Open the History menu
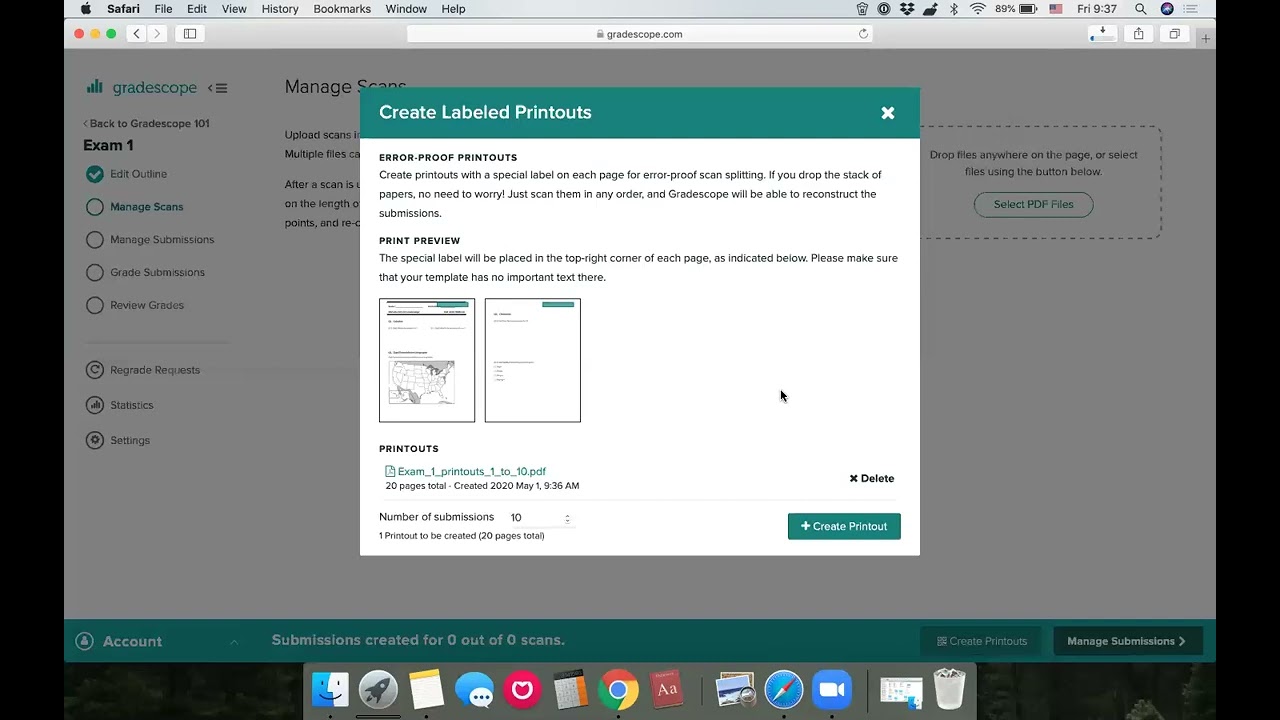Screen dimensions: 1280x720 (x=280, y=9)
